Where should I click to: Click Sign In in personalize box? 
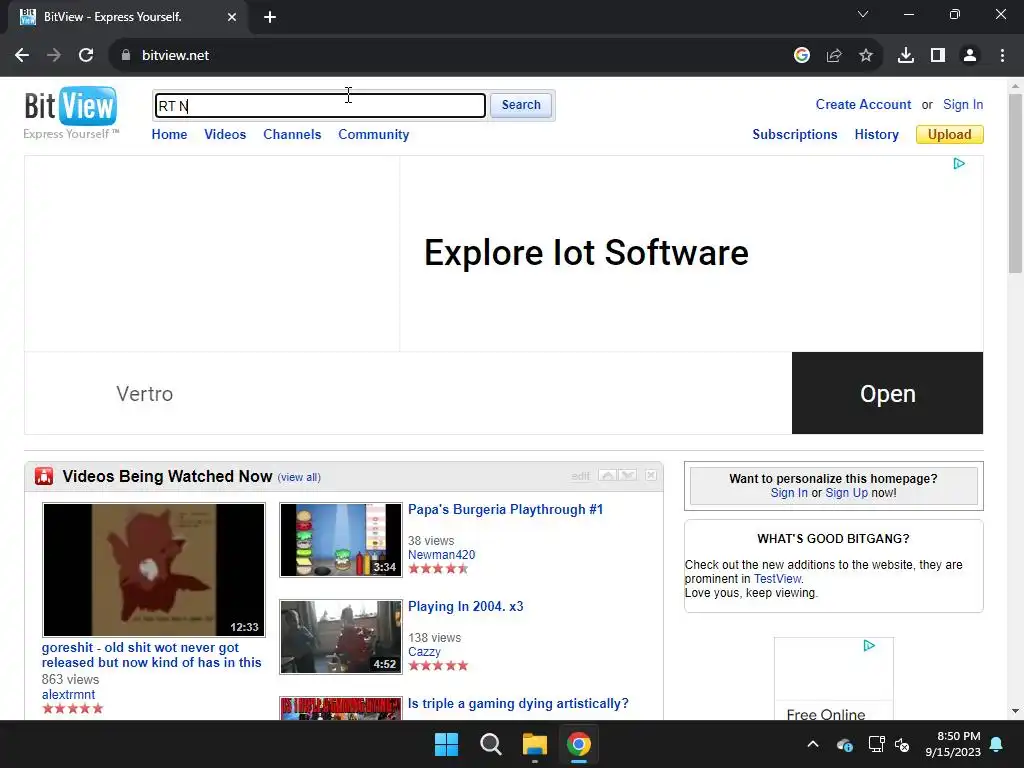pos(789,493)
